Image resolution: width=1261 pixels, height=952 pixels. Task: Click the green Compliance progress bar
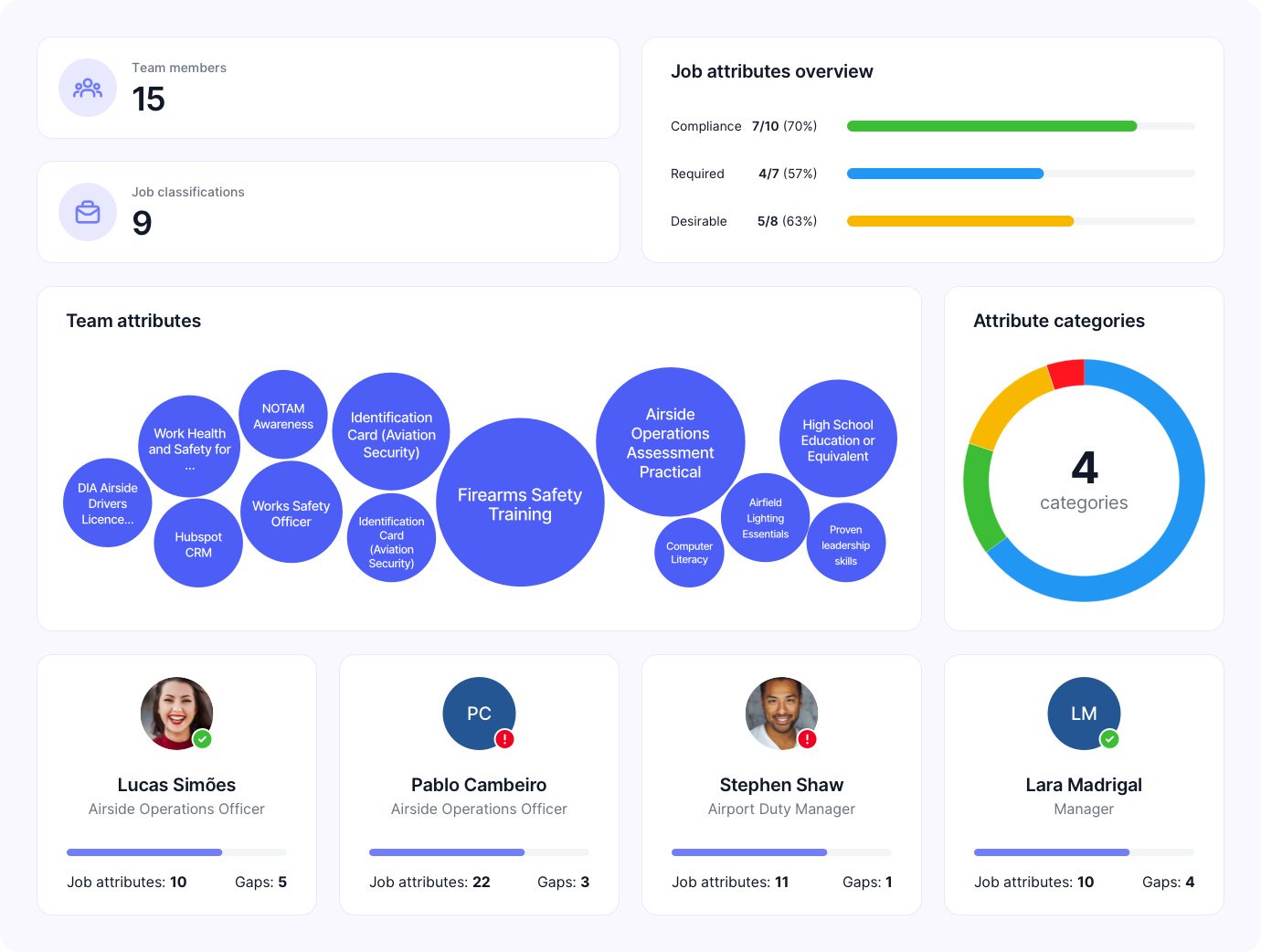point(991,126)
